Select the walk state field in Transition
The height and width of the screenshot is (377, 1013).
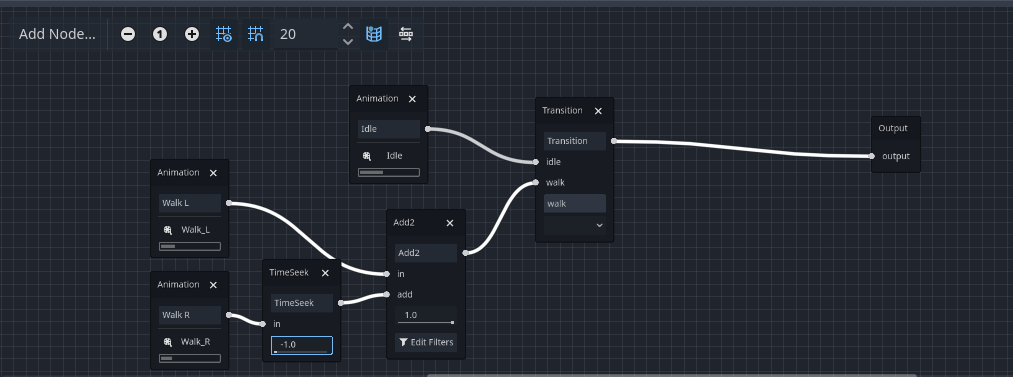click(x=575, y=203)
